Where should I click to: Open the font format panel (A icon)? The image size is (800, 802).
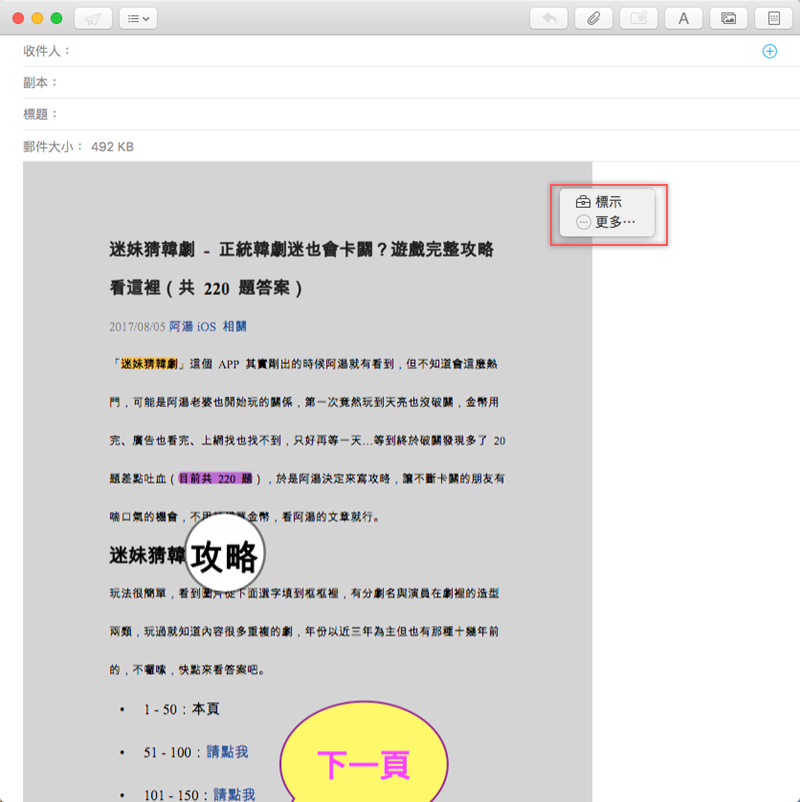(683, 19)
